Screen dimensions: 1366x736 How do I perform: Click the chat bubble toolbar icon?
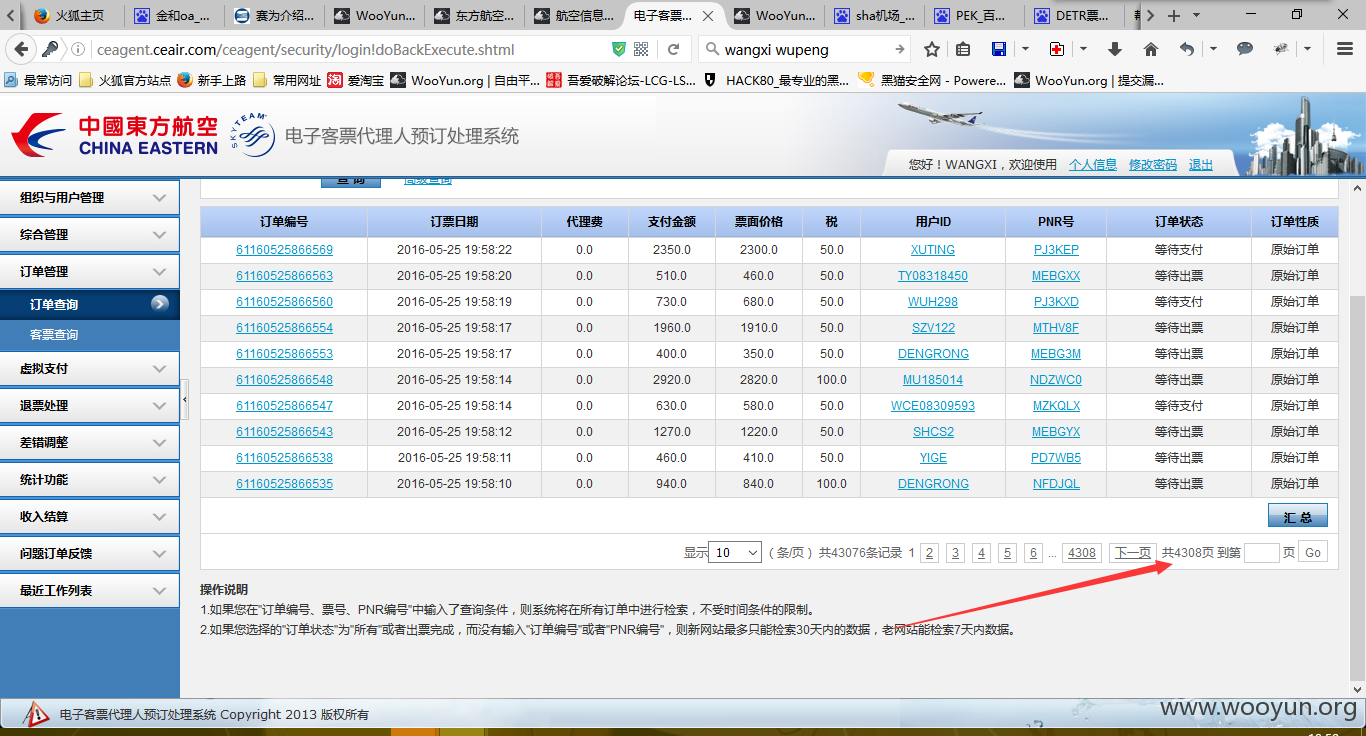tap(1245, 49)
